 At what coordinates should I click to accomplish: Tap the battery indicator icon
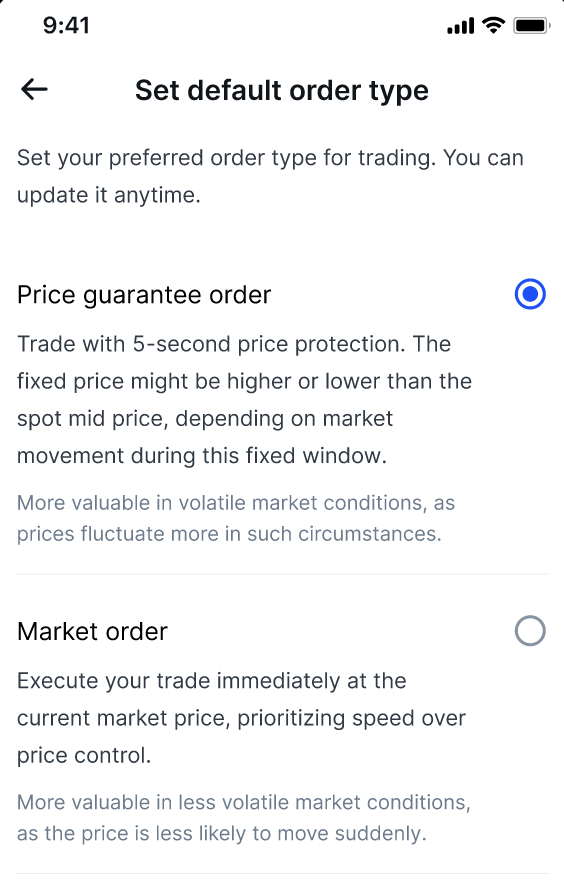(531, 26)
